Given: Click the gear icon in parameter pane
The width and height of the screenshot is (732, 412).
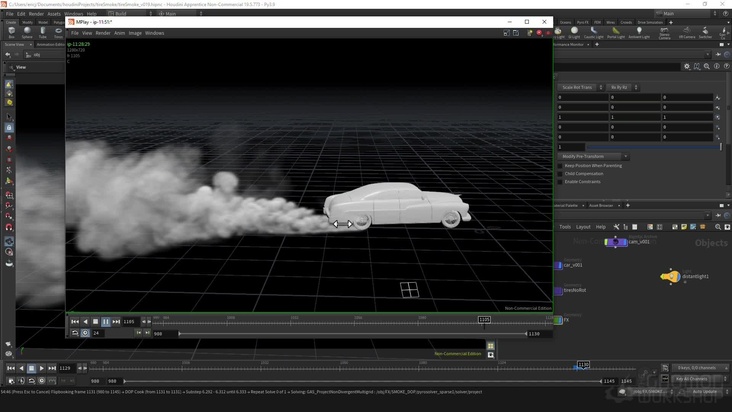Looking at the screenshot, I should (x=687, y=66).
